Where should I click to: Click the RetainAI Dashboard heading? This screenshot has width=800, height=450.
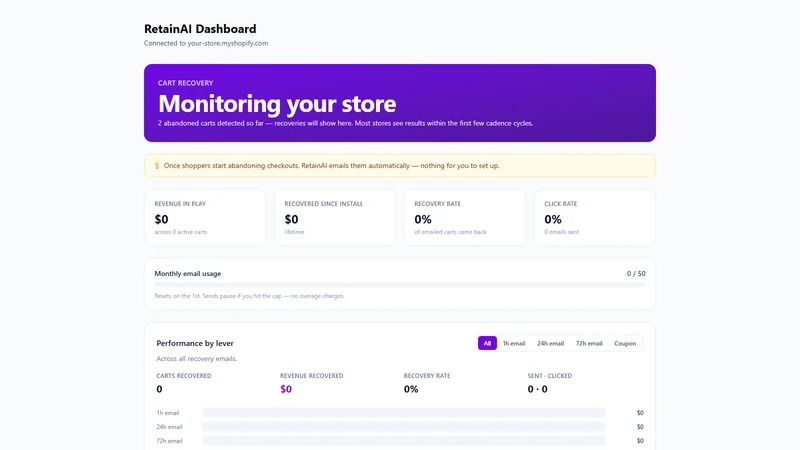point(200,29)
